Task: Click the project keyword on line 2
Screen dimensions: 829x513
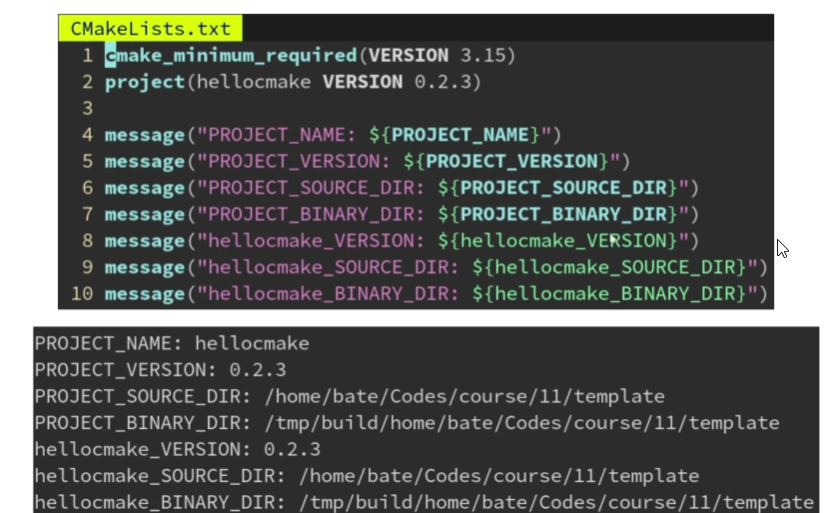Action: (x=144, y=82)
